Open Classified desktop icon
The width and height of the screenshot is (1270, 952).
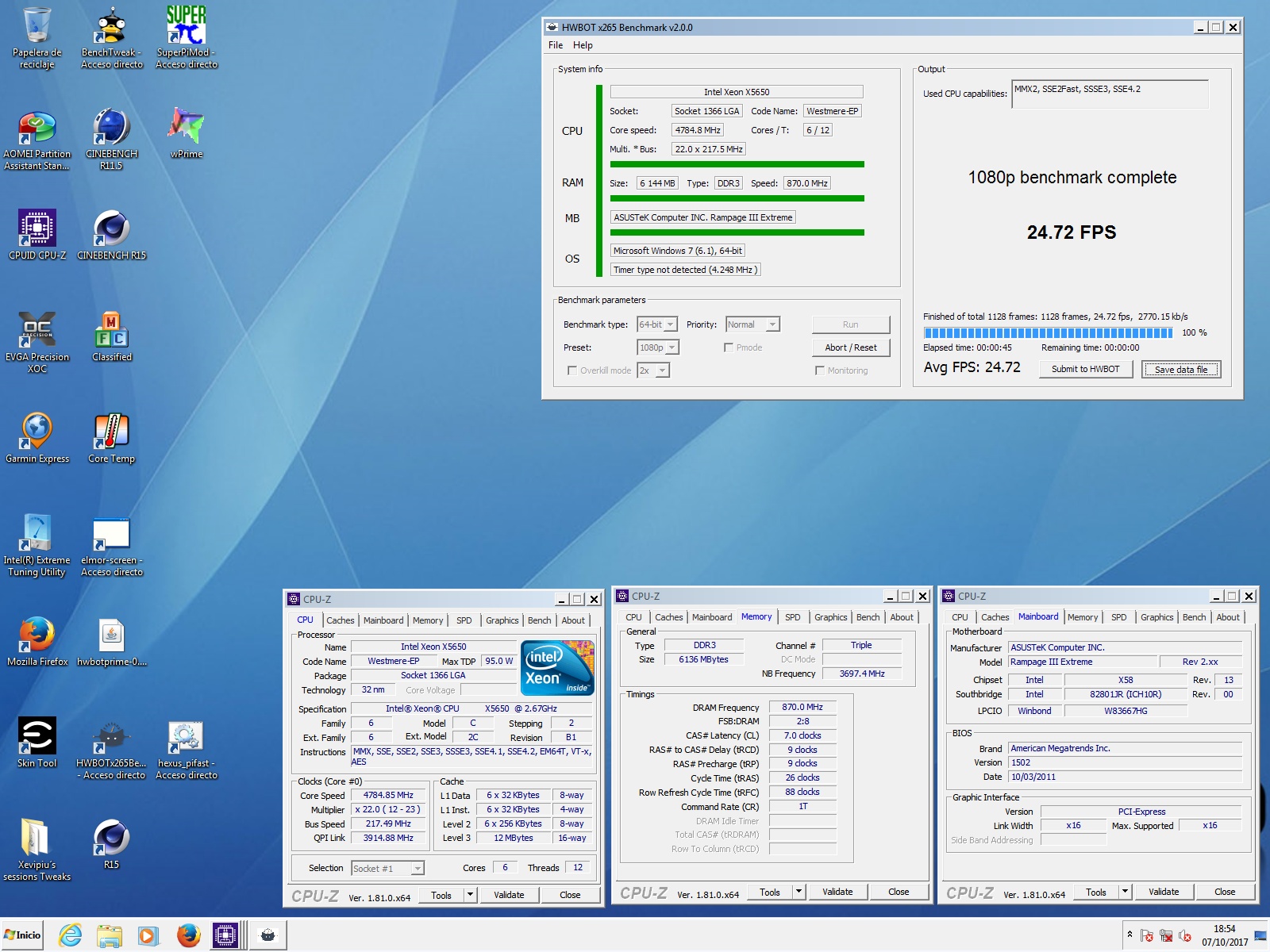click(x=111, y=336)
